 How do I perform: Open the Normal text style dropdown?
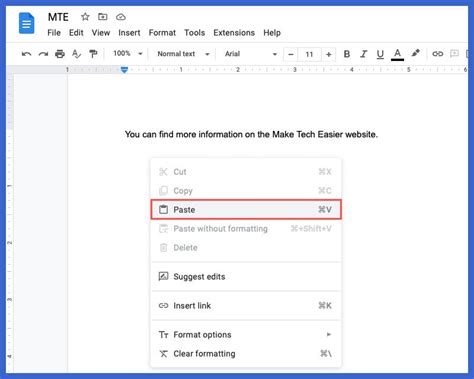183,54
